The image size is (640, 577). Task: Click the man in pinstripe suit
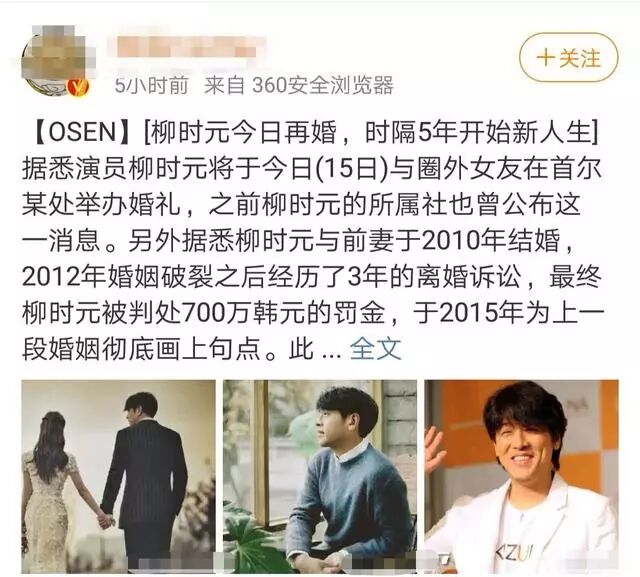(144, 482)
